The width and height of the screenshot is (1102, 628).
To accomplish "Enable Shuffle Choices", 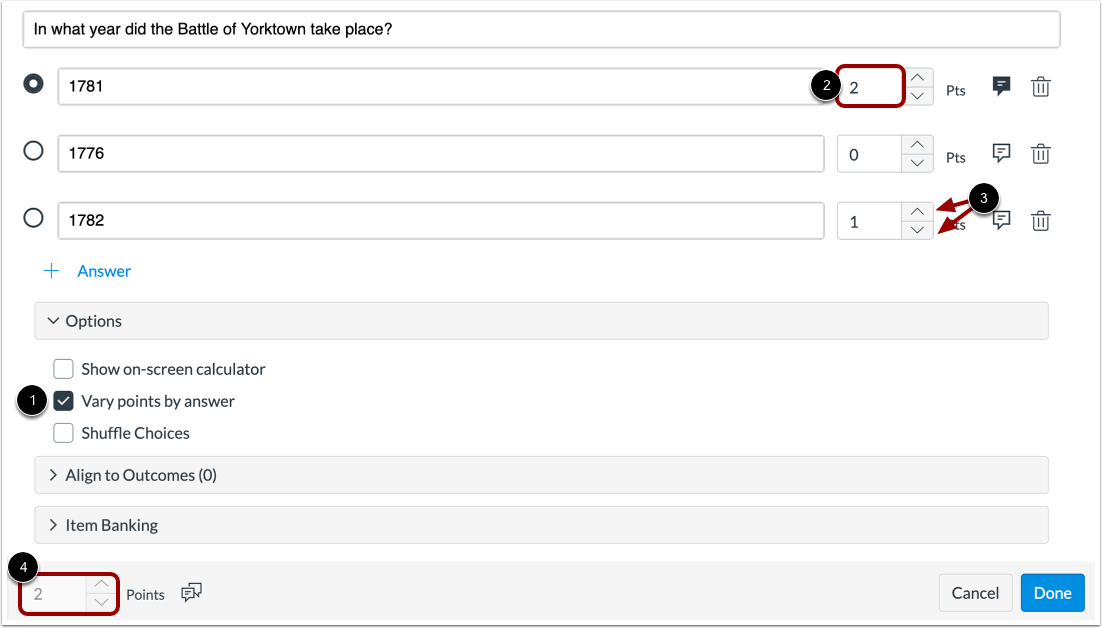I will [x=64, y=433].
